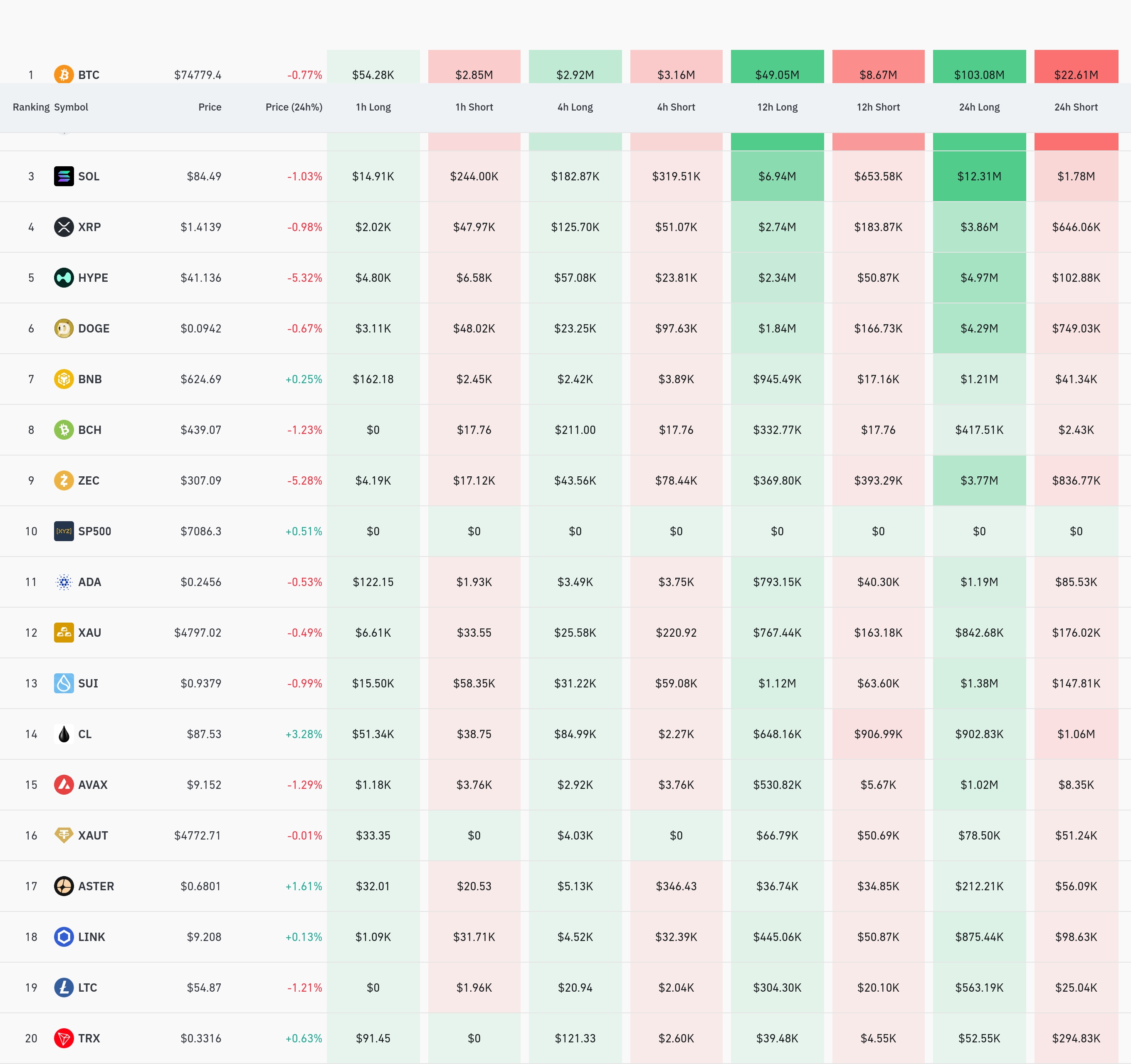Click the Dogecoin DOGE icon
This screenshot has height=1064, width=1131.
[x=64, y=328]
